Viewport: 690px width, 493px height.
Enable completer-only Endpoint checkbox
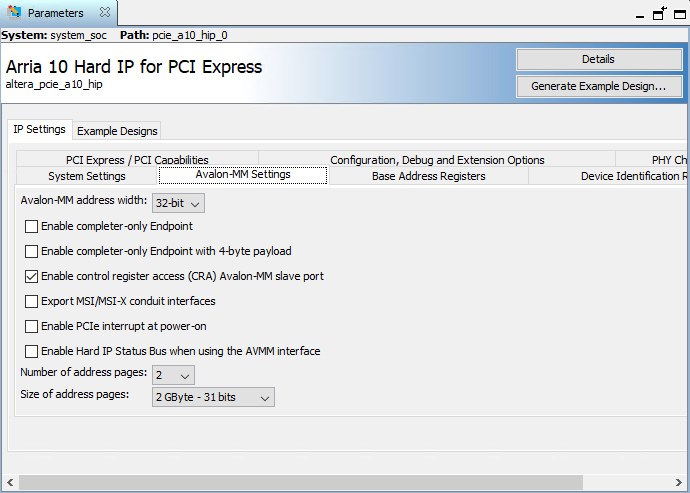click(31, 226)
